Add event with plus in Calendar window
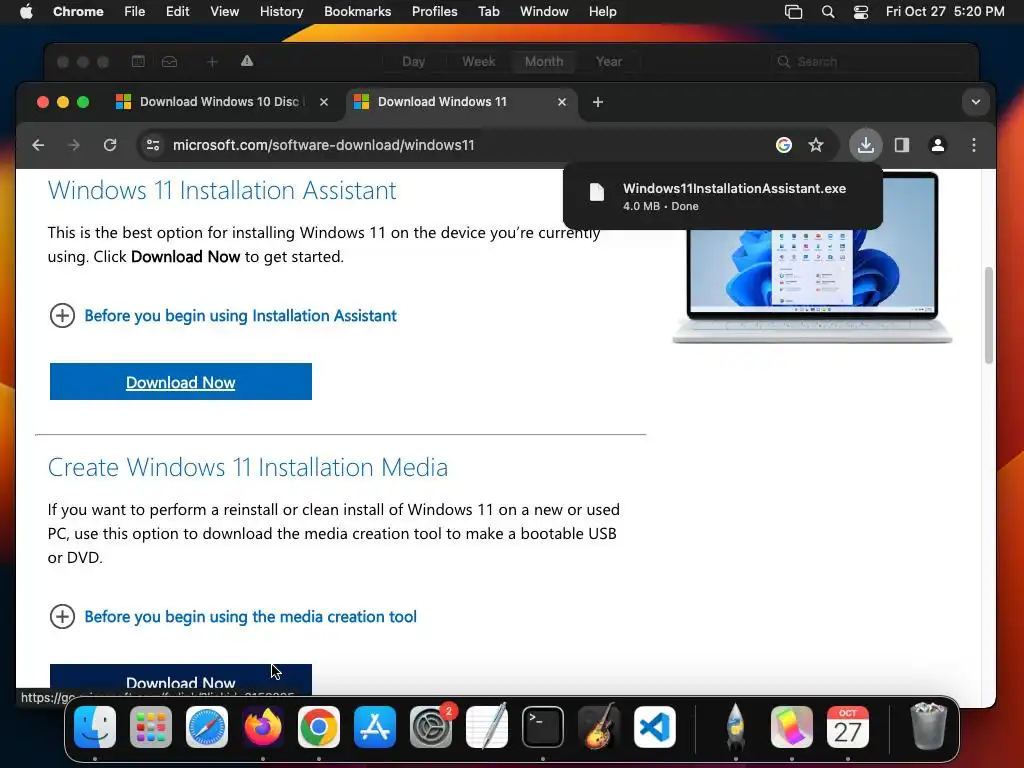This screenshot has width=1024, height=768. pyautogui.click(x=212, y=61)
